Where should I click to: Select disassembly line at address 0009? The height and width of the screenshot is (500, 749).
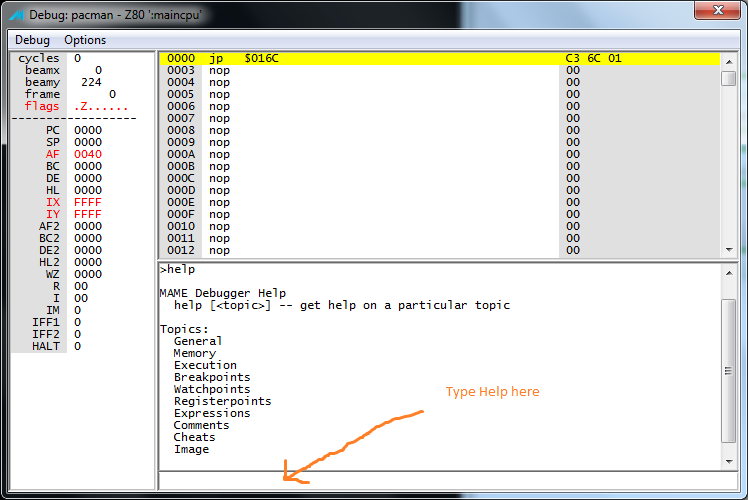439,142
